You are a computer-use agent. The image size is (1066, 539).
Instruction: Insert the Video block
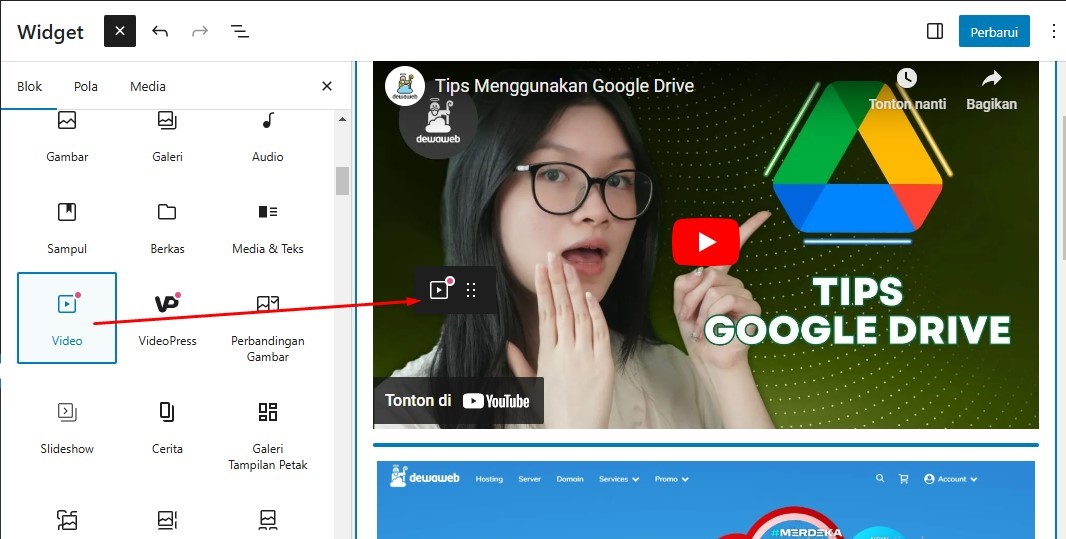point(67,318)
